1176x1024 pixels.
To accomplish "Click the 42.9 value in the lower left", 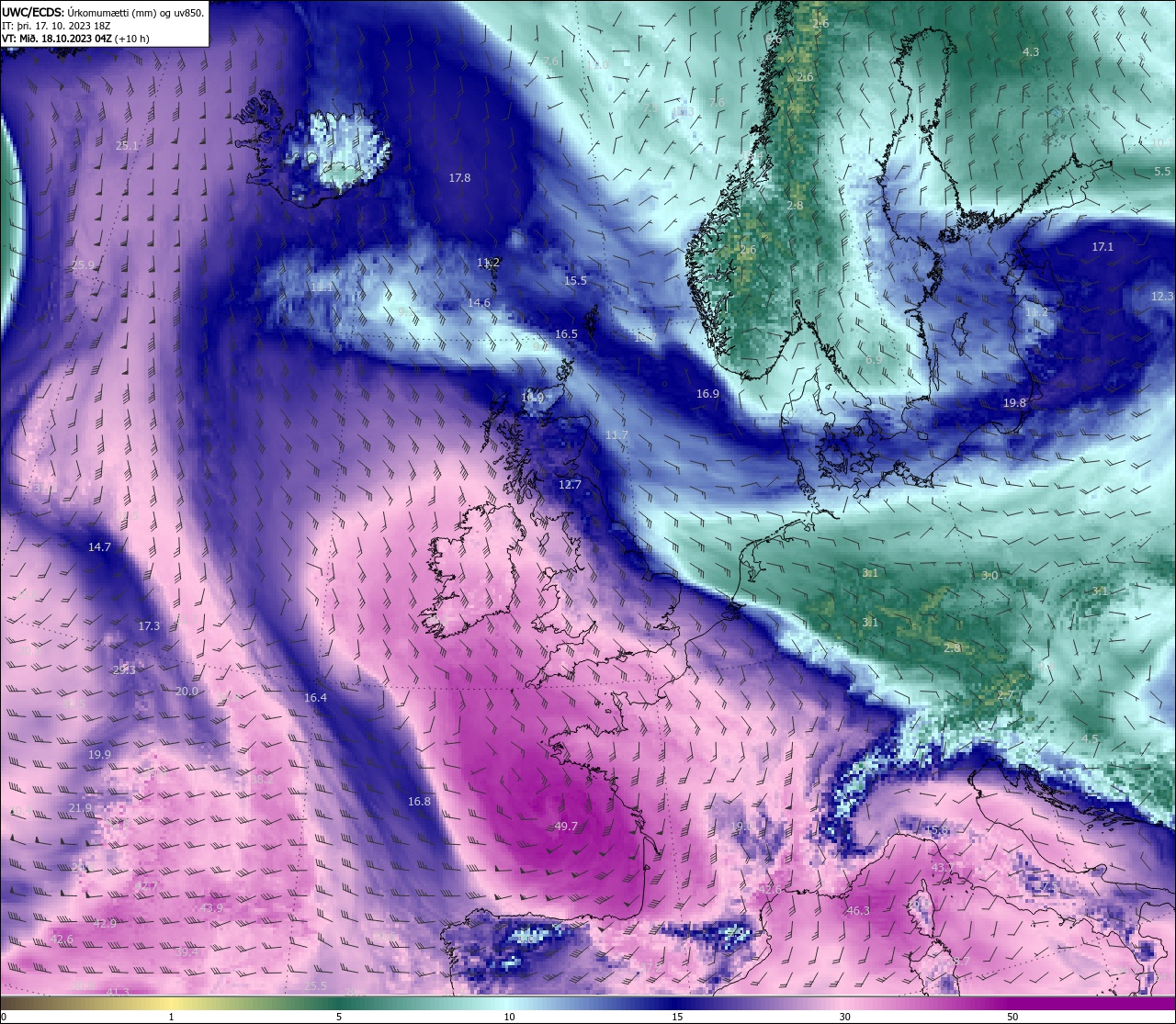I will 105,924.
